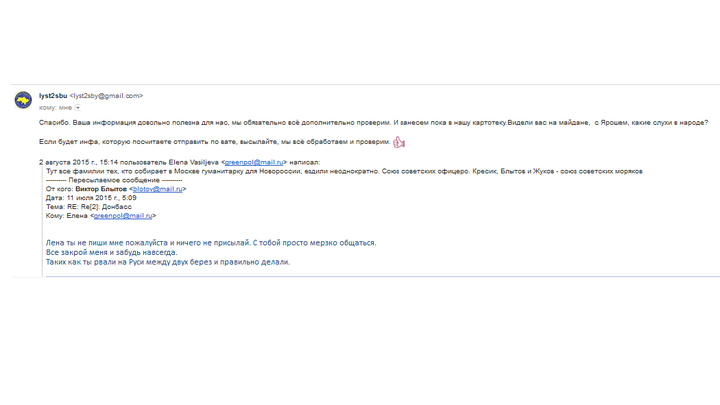The height and width of the screenshot is (405, 720).
Task: Click the "Дата: 11 июля 2015 г." line
Action: 92,198
